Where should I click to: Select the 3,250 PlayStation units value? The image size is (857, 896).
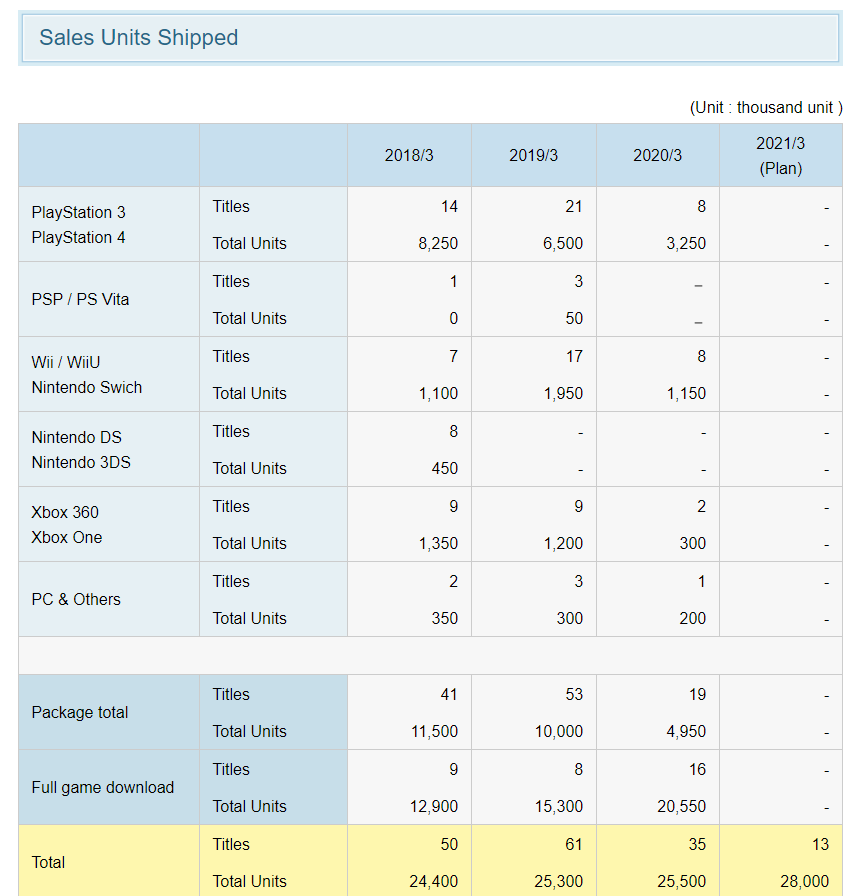686,243
